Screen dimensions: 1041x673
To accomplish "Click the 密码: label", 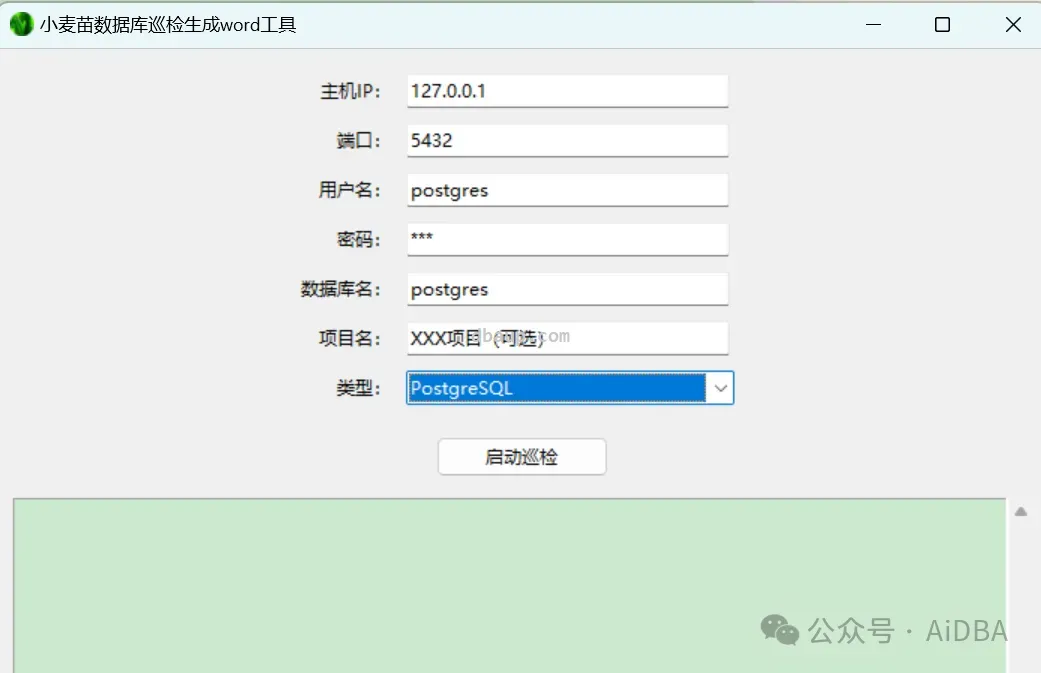I will (x=359, y=240).
